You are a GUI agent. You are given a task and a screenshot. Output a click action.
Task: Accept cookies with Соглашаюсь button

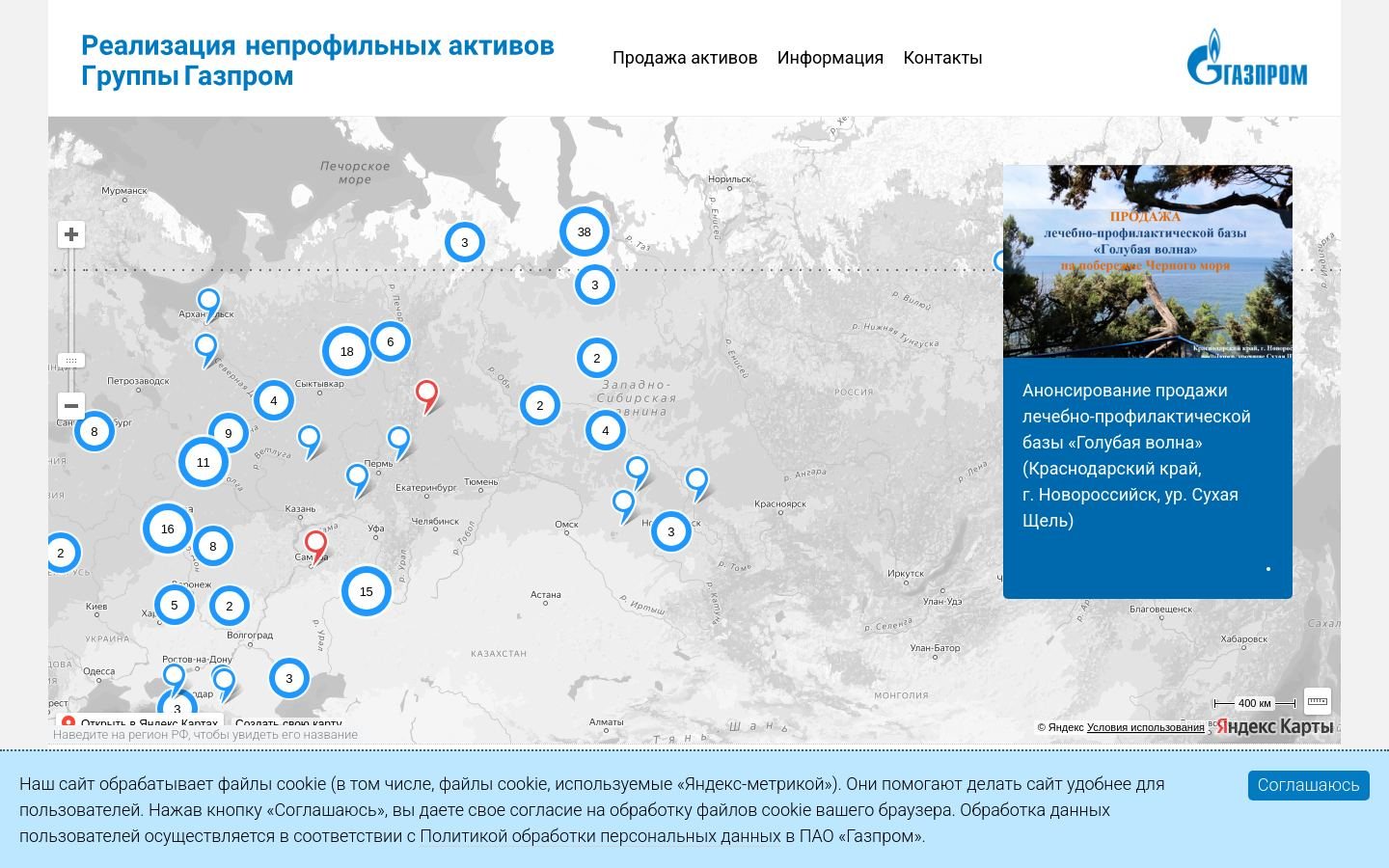click(x=1308, y=785)
